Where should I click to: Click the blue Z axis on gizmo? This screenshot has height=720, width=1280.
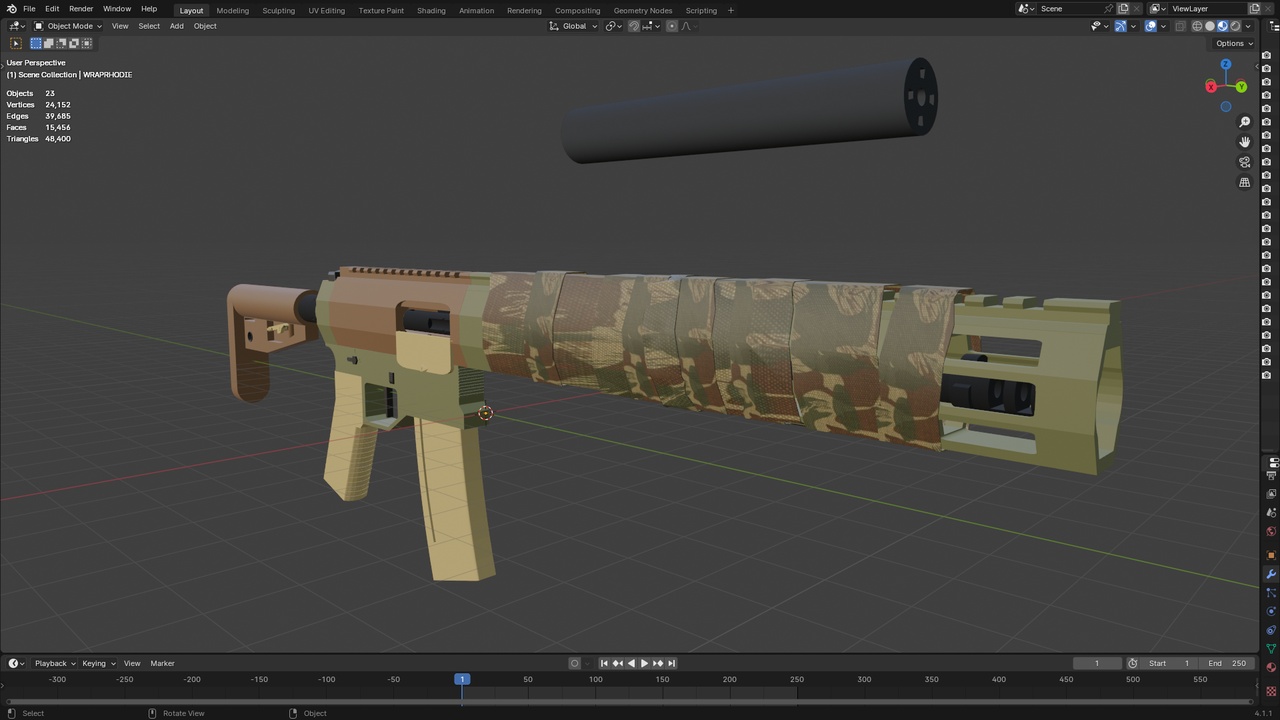(1226, 65)
